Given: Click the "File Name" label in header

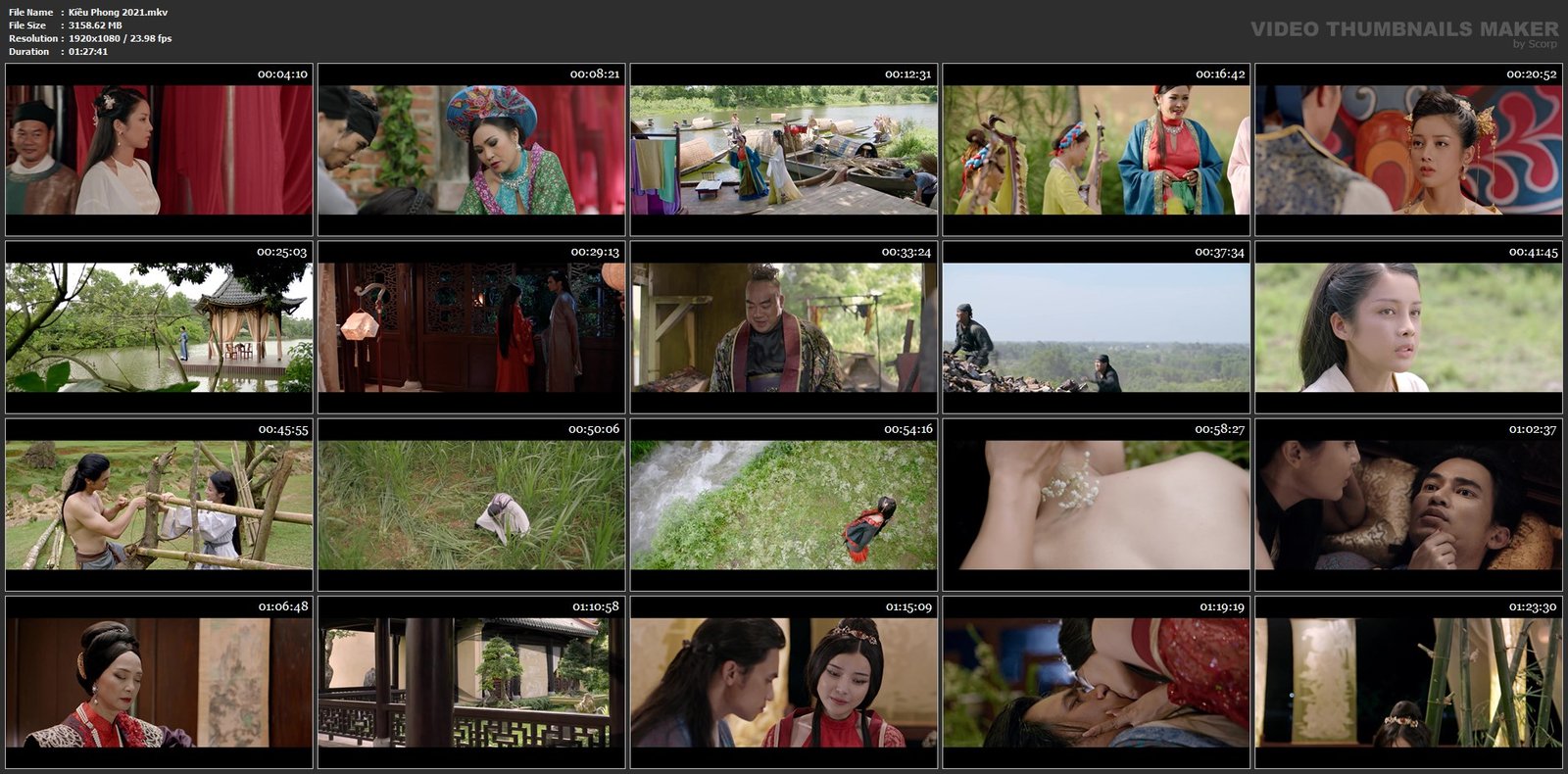Looking at the screenshot, I should [30, 12].
